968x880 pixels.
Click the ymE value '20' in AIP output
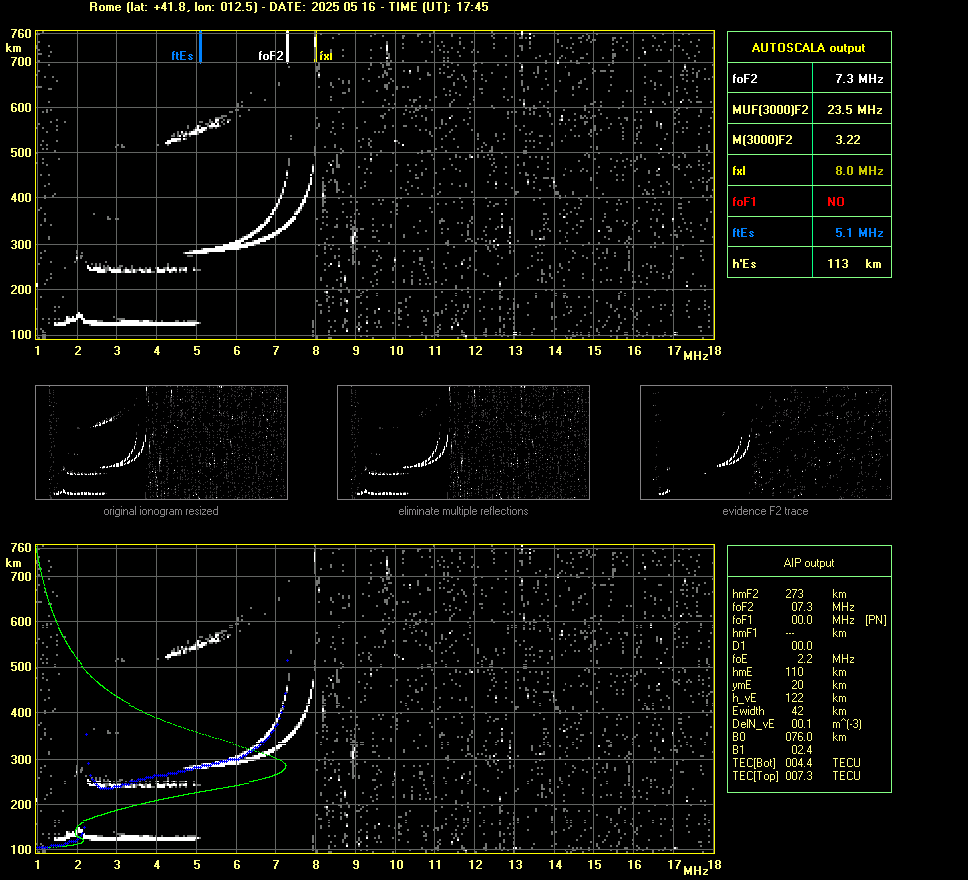click(x=798, y=685)
